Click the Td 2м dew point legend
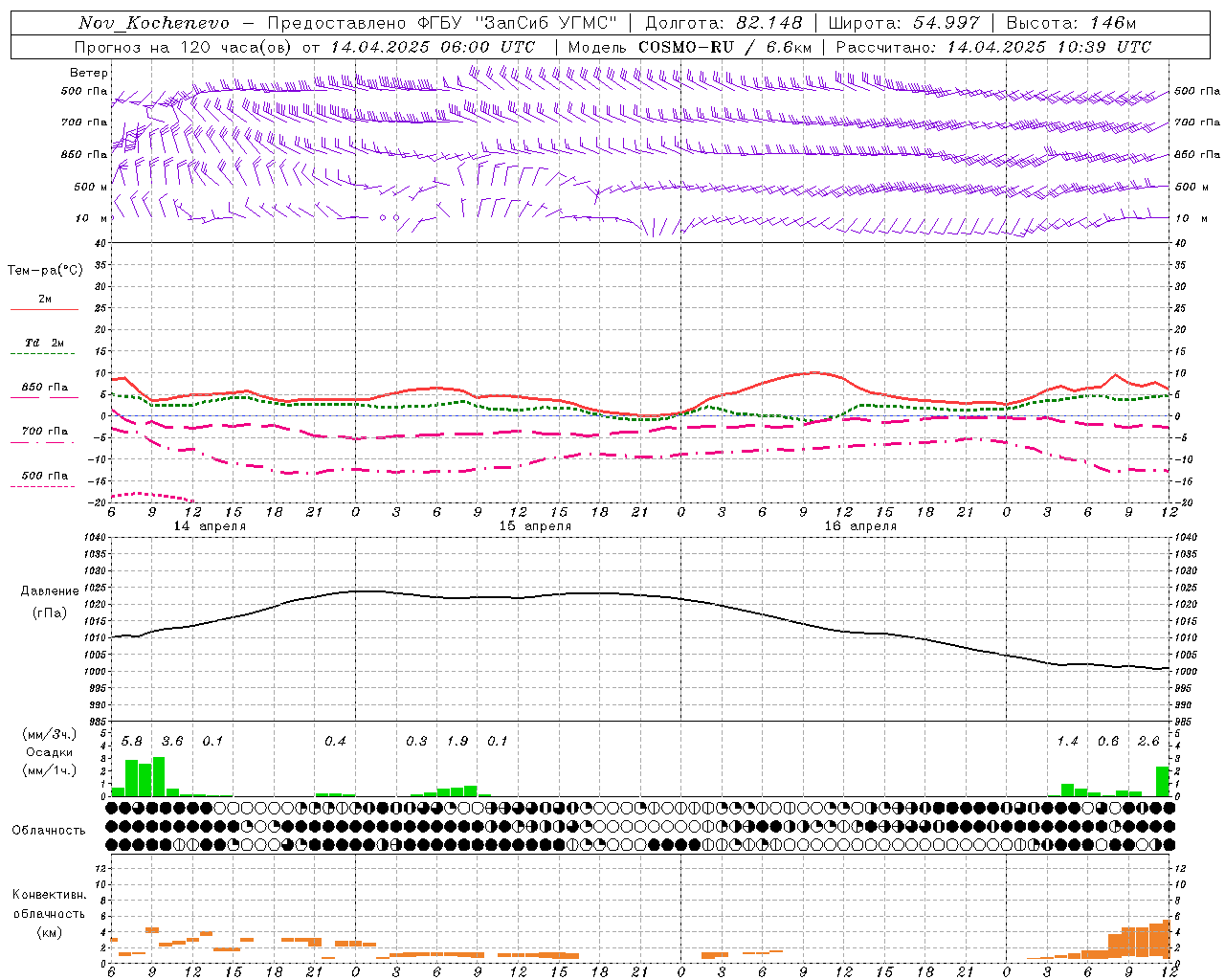The height and width of the screenshot is (980, 1225). tap(44, 343)
